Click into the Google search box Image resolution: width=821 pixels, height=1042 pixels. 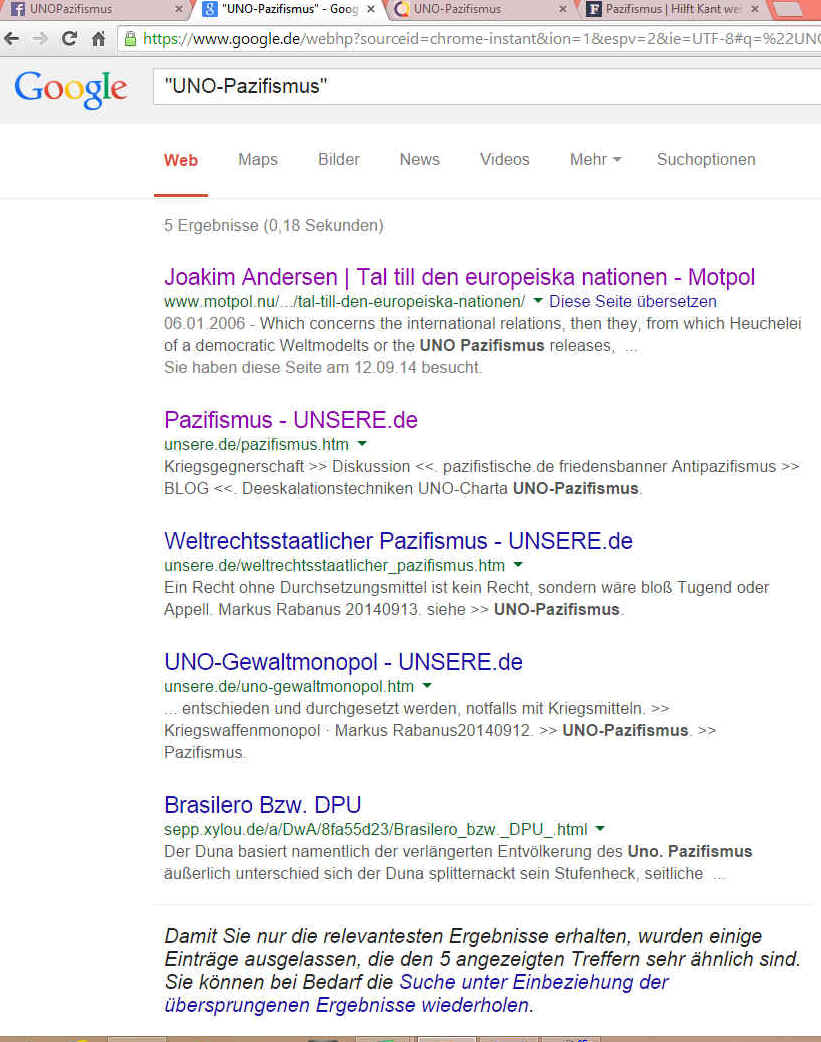[480, 87]
